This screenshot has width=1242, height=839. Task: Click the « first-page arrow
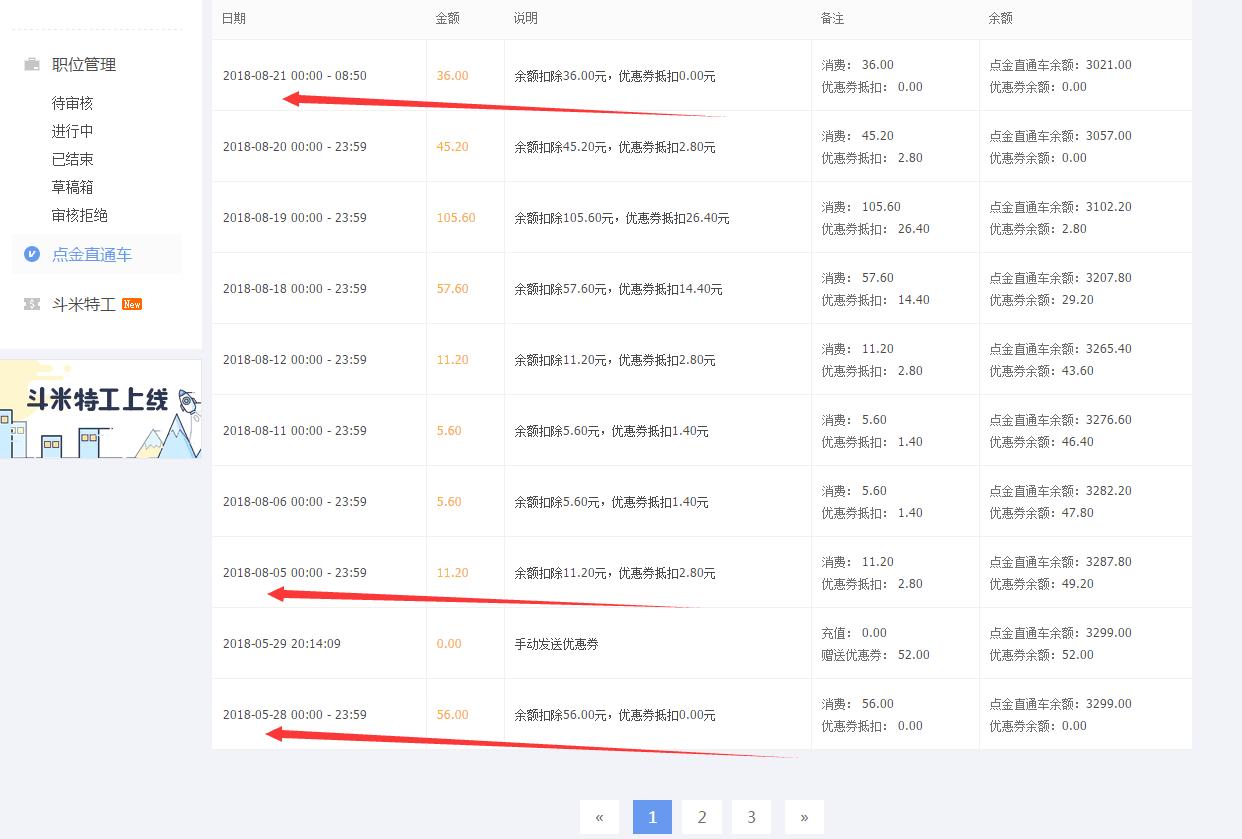[x=599, y=817]
